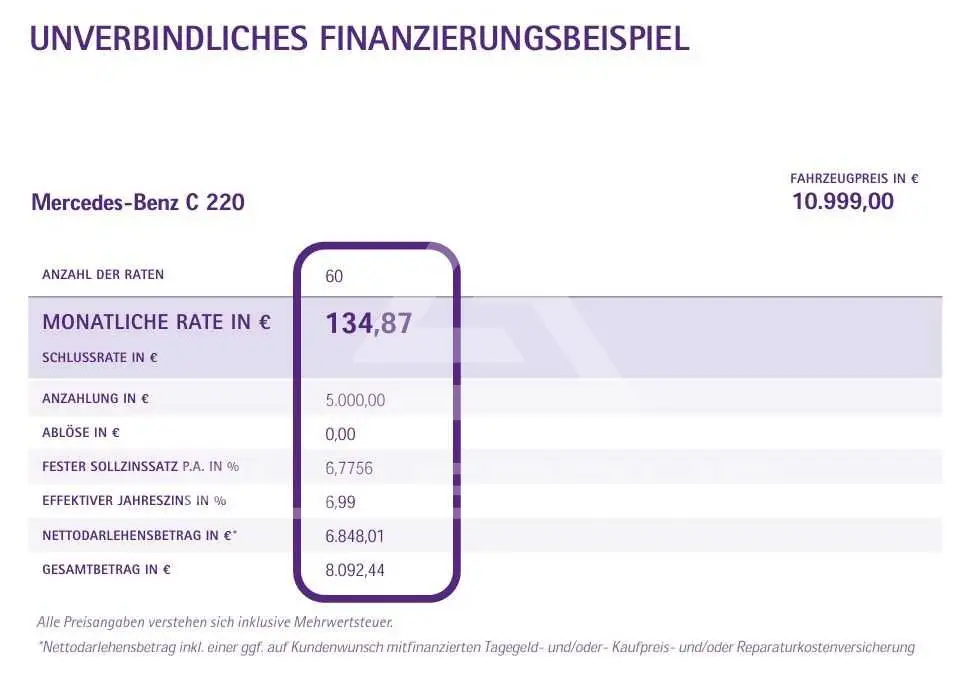The width and height of the screenshot is (966, 687).
Task: Click the Nettodarlehensbetrag footnote text
Action: 476,648
